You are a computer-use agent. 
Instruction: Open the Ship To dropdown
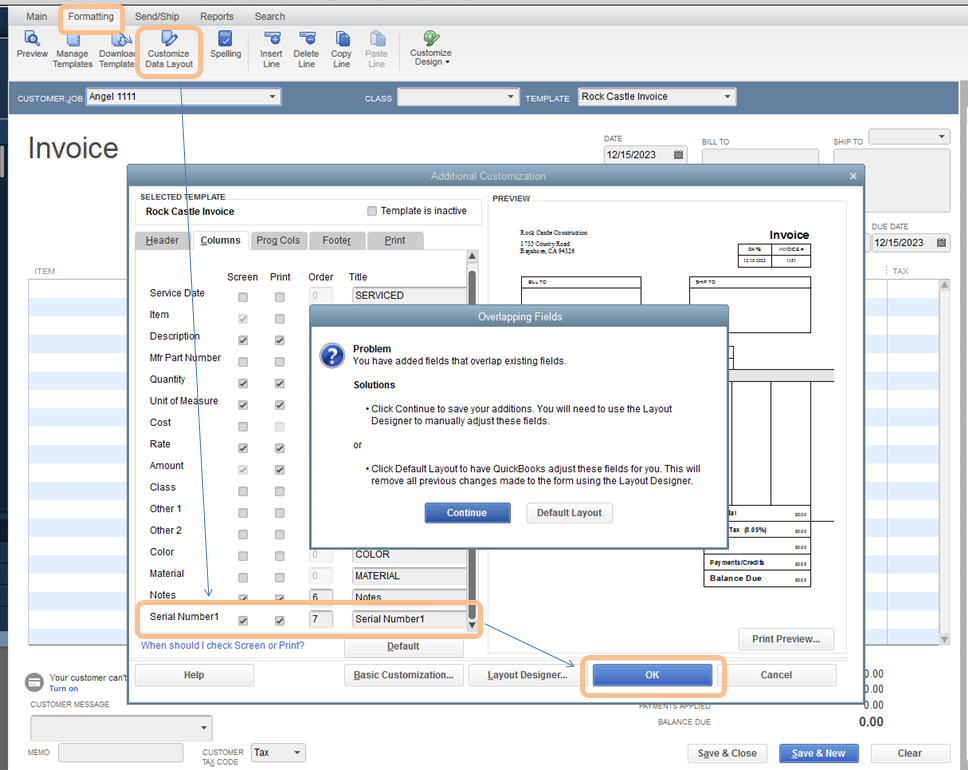tap(941, 136)
